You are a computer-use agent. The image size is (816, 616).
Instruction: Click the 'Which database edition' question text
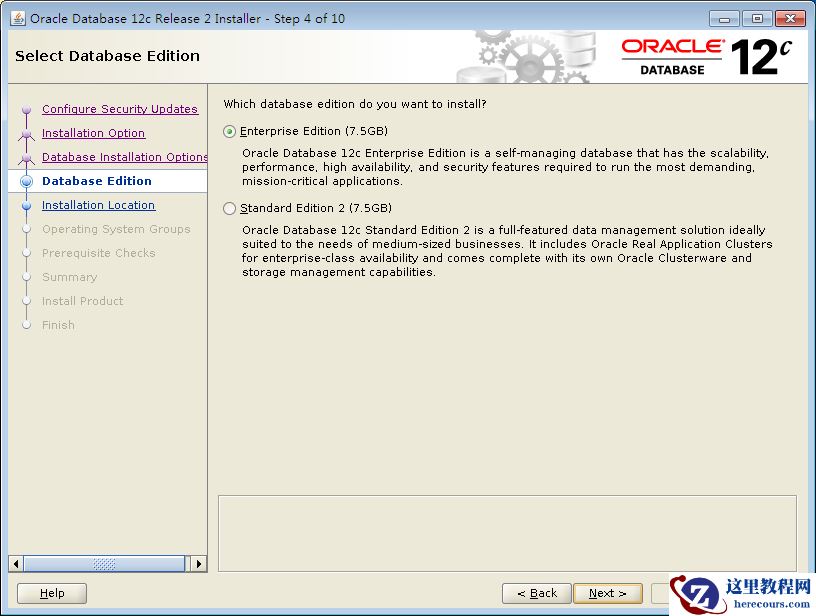[x=355, y=104]
